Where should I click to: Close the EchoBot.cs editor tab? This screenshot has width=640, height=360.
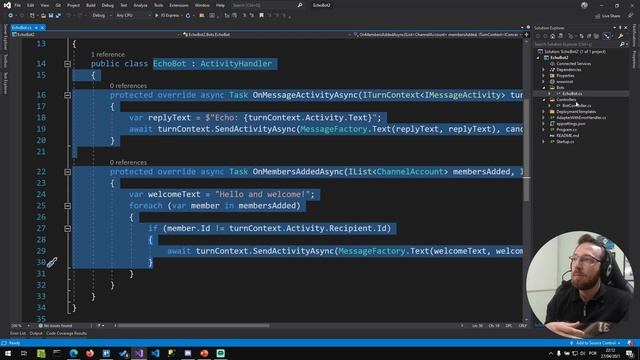pos(42,27)
